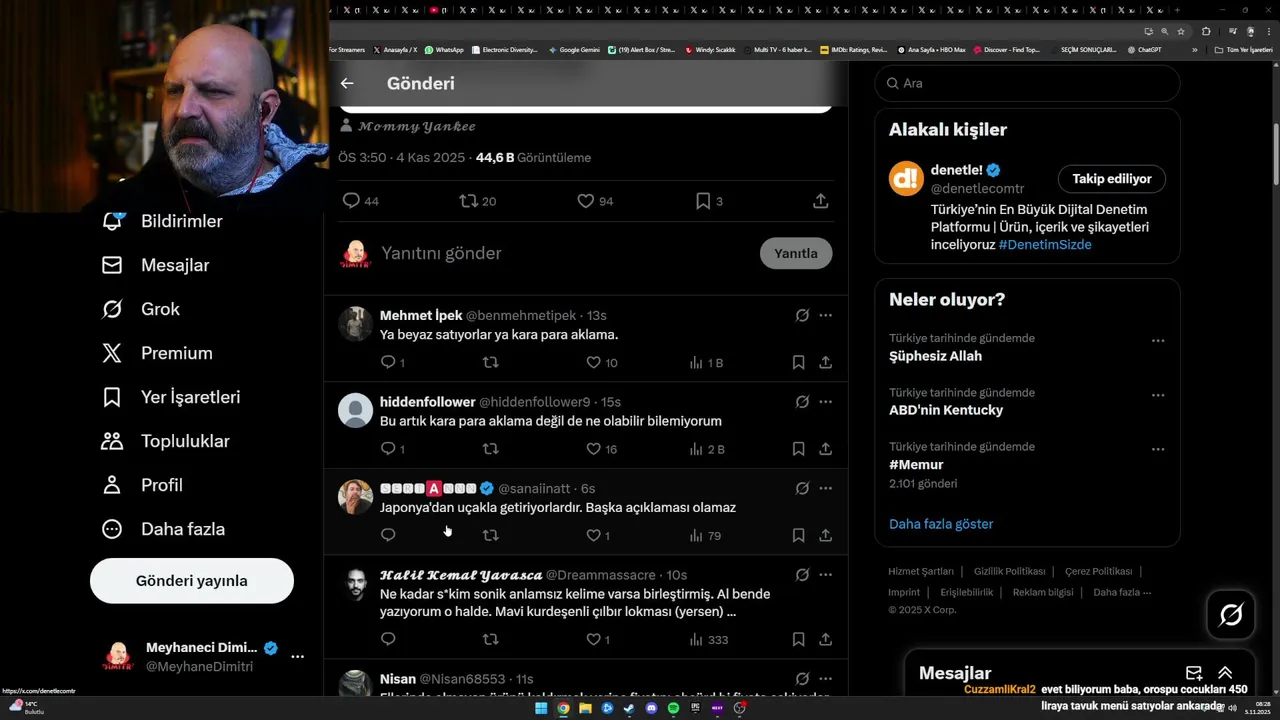Ask Grok about hiddenfollower's comment

pos(802,402)
